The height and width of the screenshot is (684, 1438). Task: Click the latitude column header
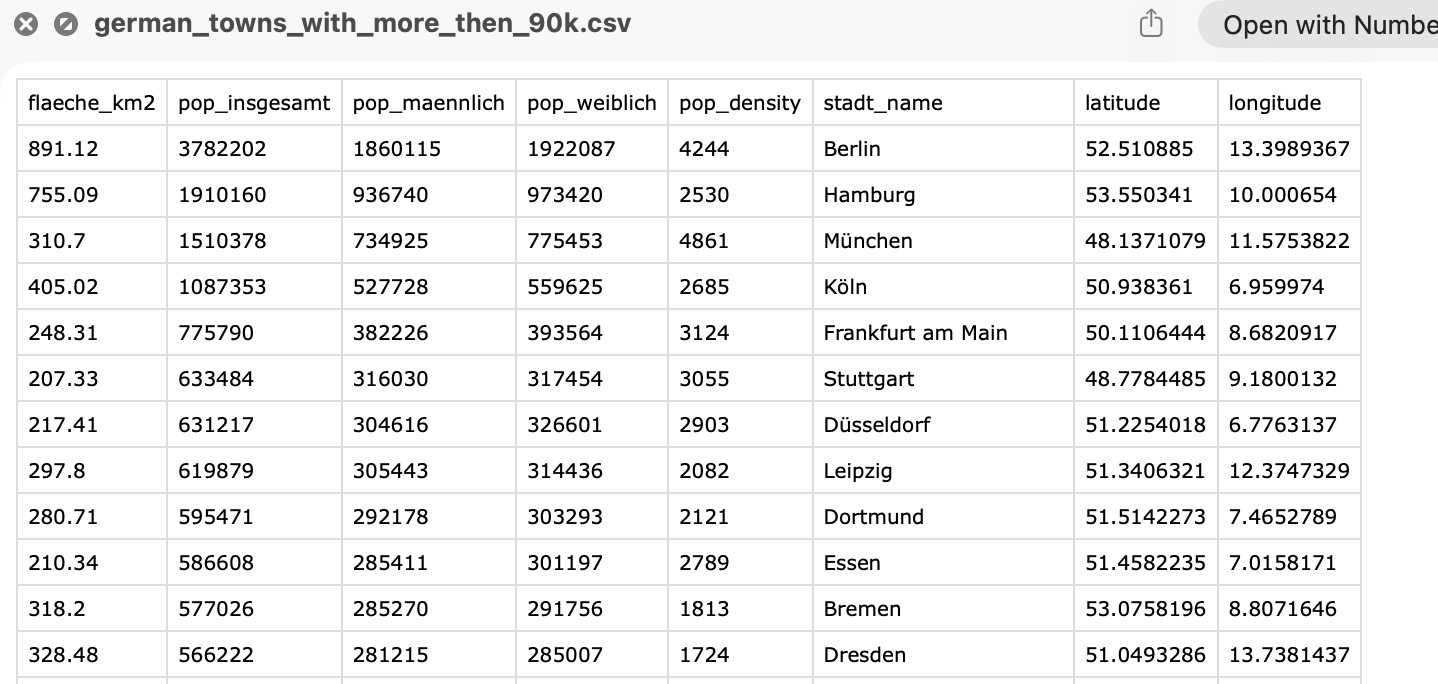click(1120, 102)
